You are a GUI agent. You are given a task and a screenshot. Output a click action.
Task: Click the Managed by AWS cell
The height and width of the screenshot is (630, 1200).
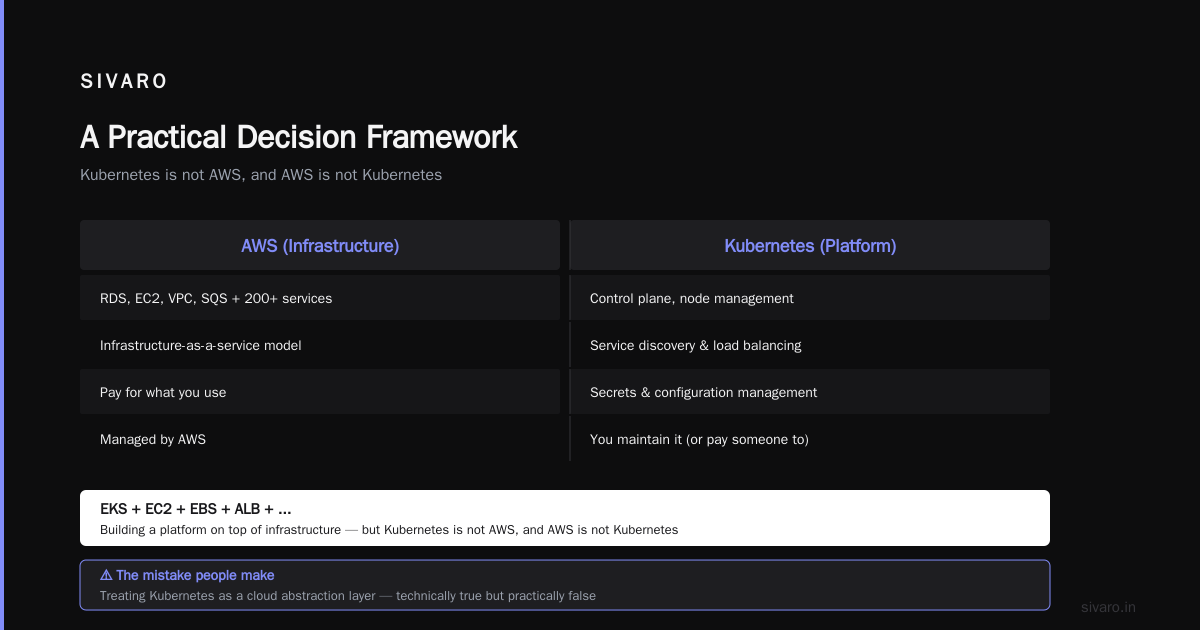pyautogui.click(x=320, y=439)
